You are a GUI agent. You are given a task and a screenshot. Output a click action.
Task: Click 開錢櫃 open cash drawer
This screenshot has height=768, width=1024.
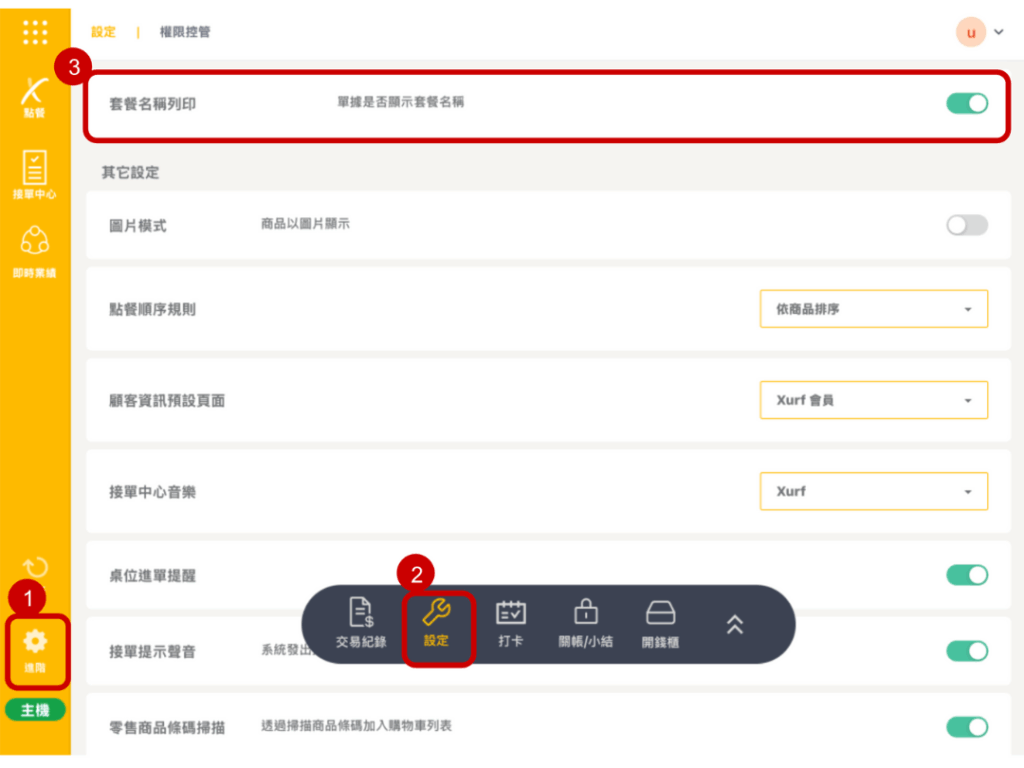click(660, 624)
